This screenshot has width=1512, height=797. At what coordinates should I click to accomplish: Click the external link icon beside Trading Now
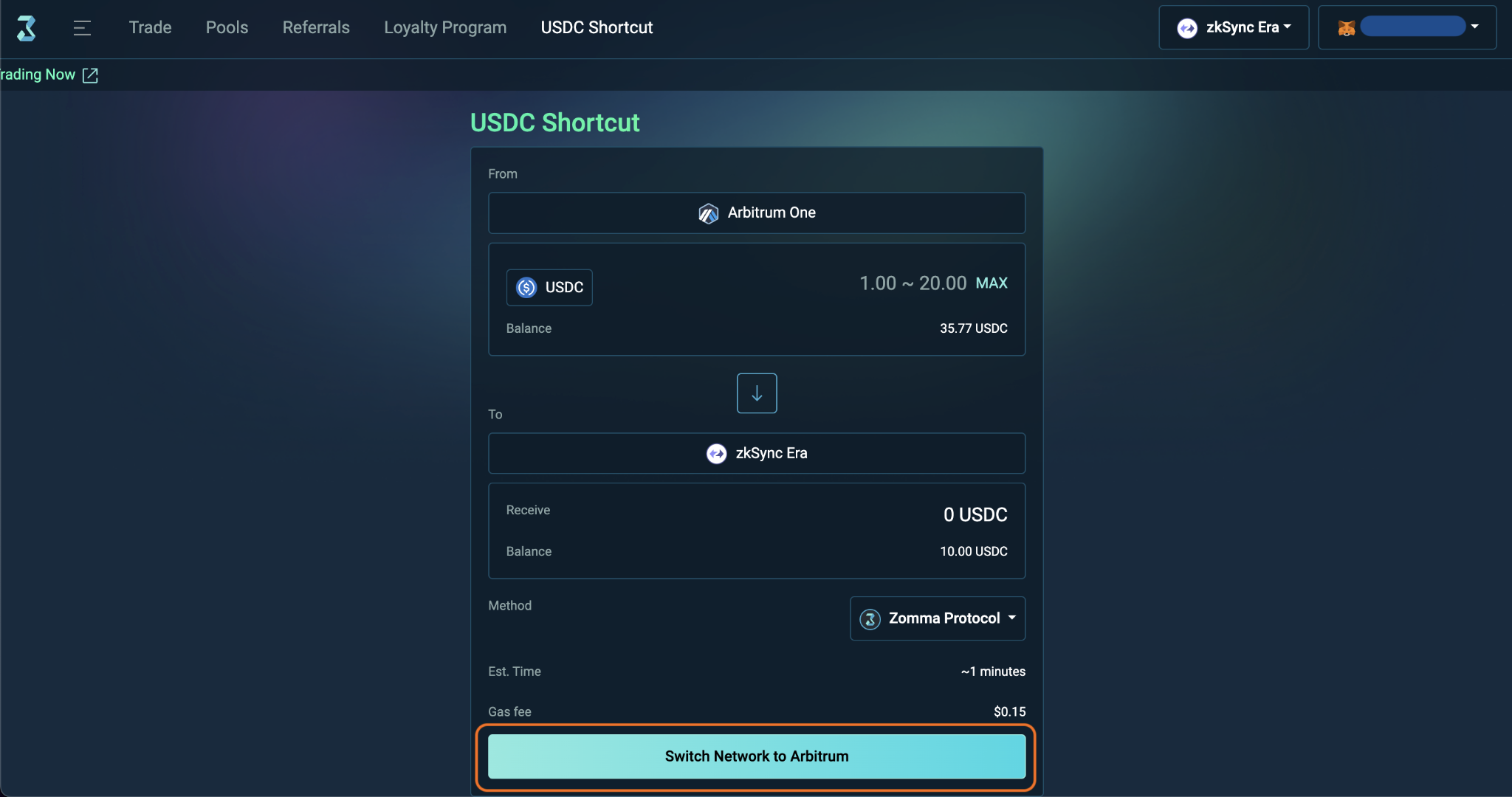[x=90, y=75]
